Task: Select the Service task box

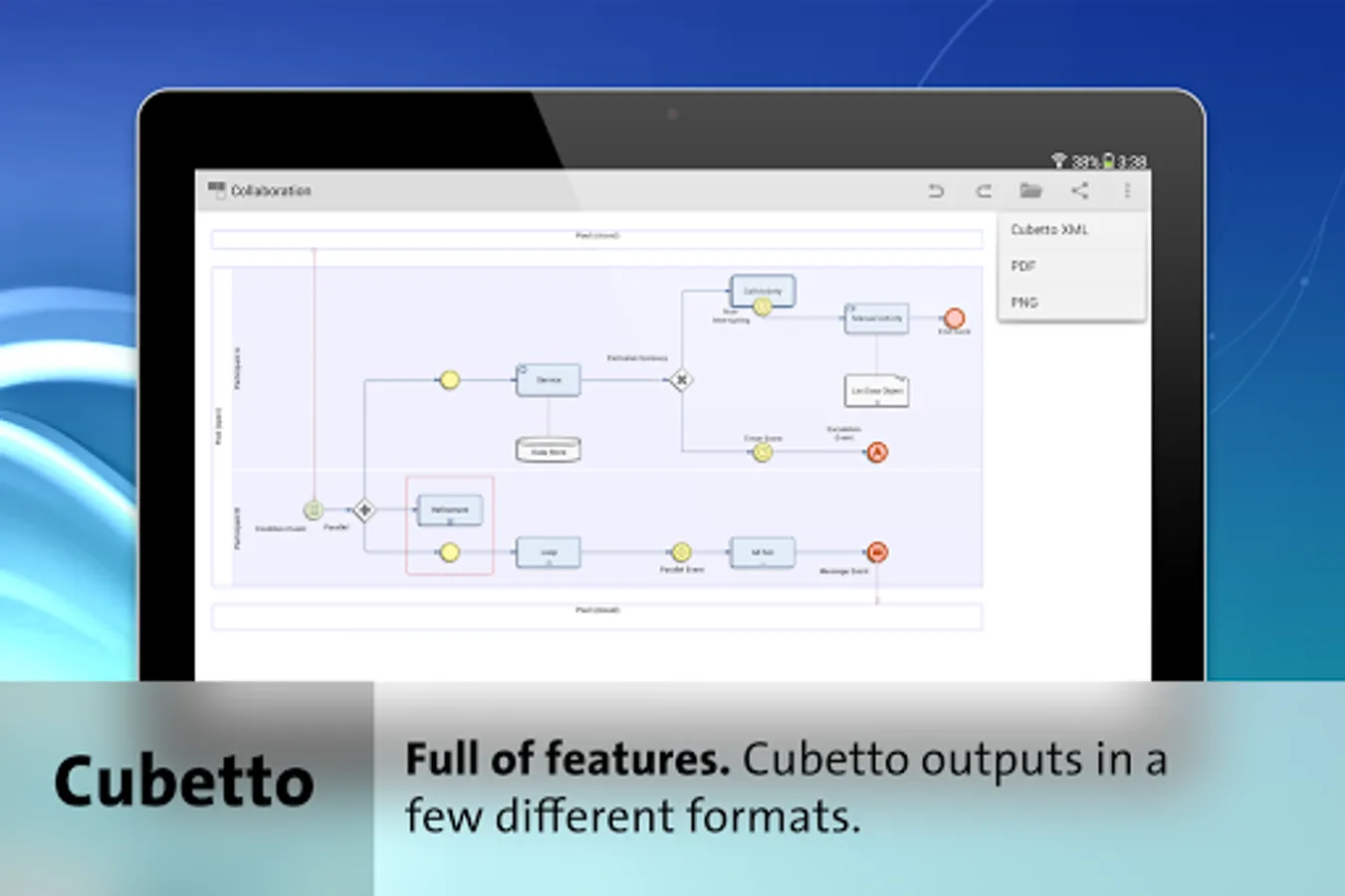Action: [x=549, y=379]
